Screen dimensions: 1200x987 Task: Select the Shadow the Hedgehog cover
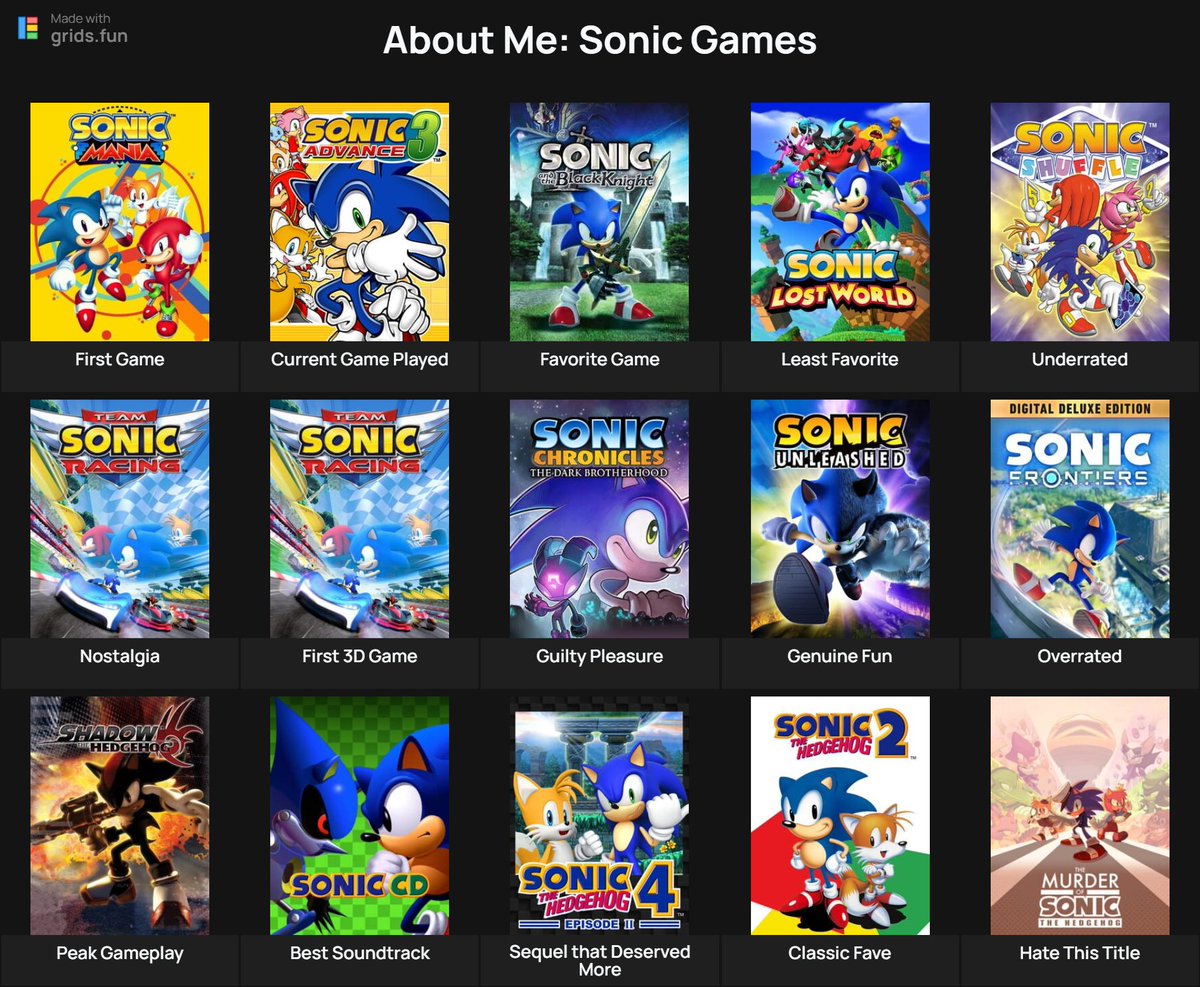120,816
